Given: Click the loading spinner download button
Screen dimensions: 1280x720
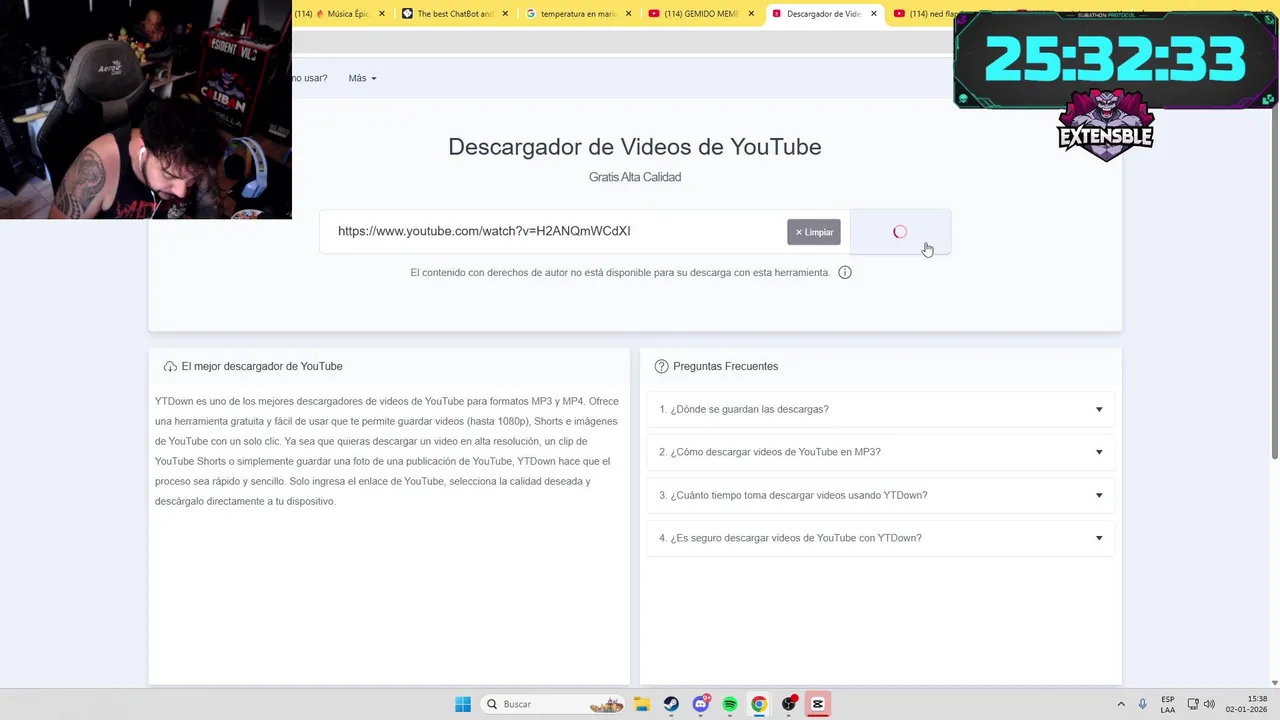Looking at the screenshot, I should coord(900,232).
